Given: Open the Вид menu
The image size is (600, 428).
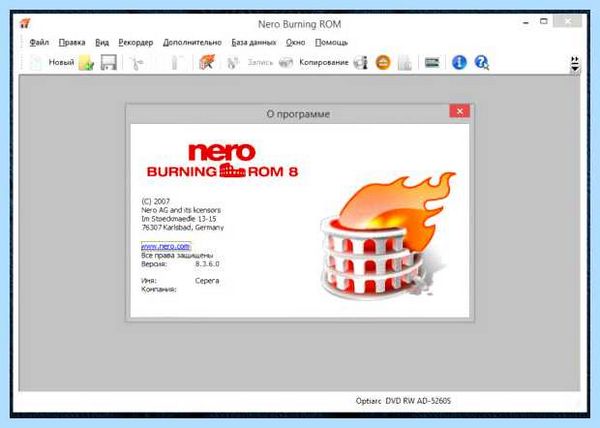Looking at the screenshot, I should (102, 42).
